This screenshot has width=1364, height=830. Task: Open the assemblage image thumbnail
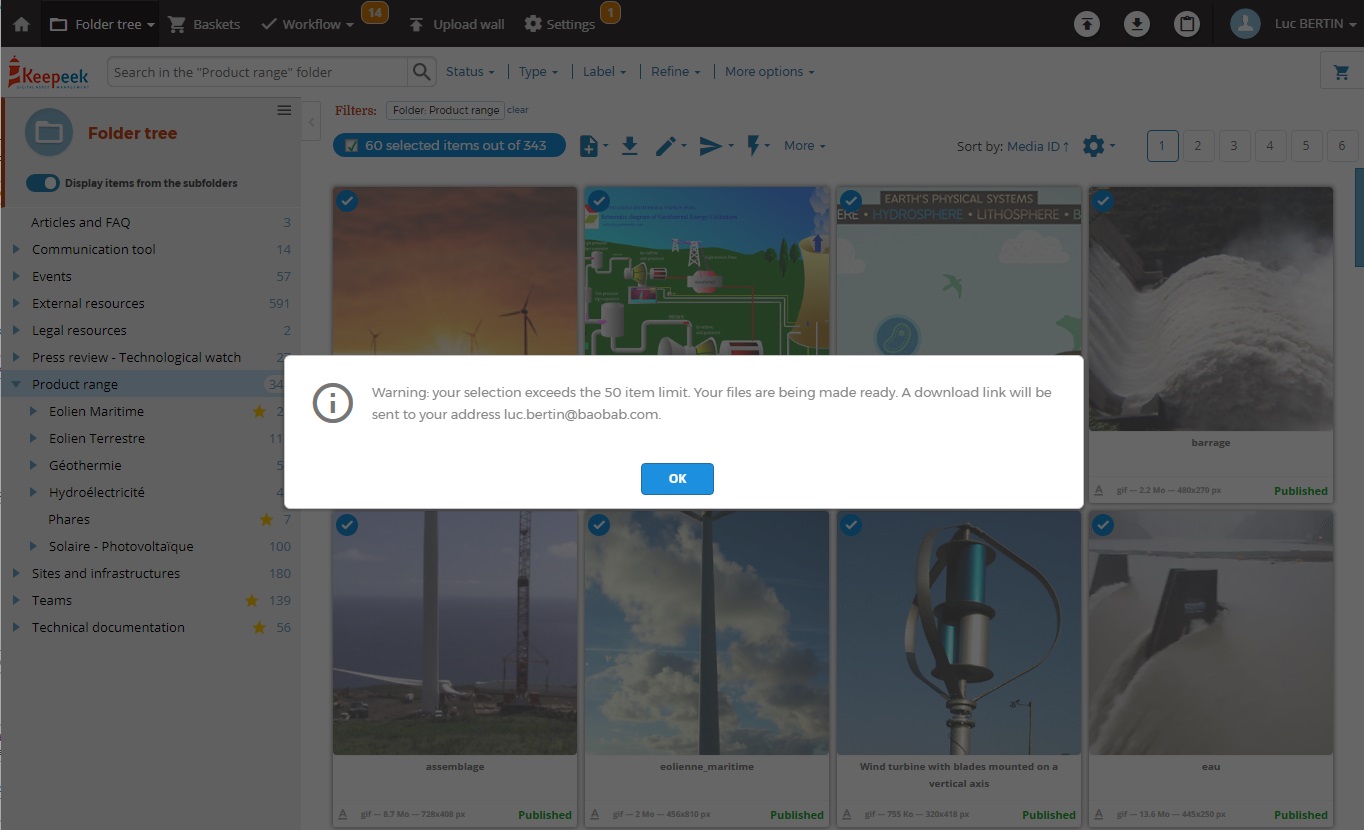455,633
